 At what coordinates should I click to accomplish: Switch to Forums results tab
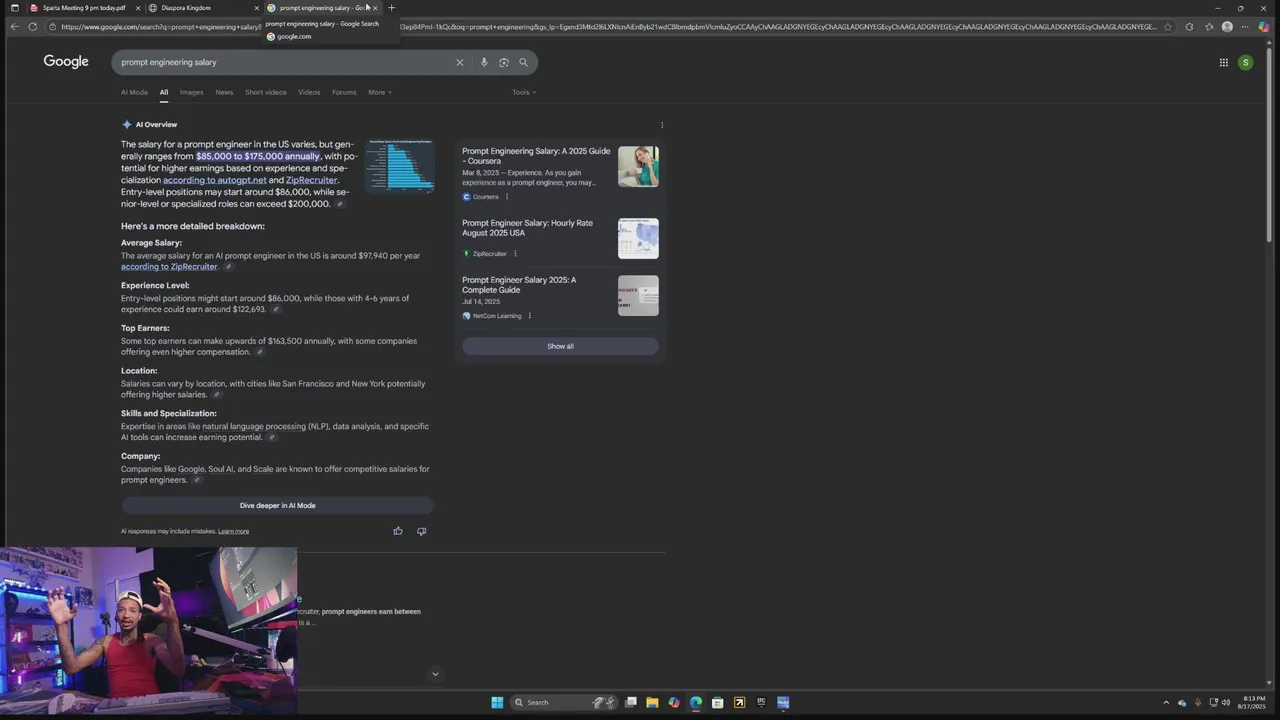point(344,92)
